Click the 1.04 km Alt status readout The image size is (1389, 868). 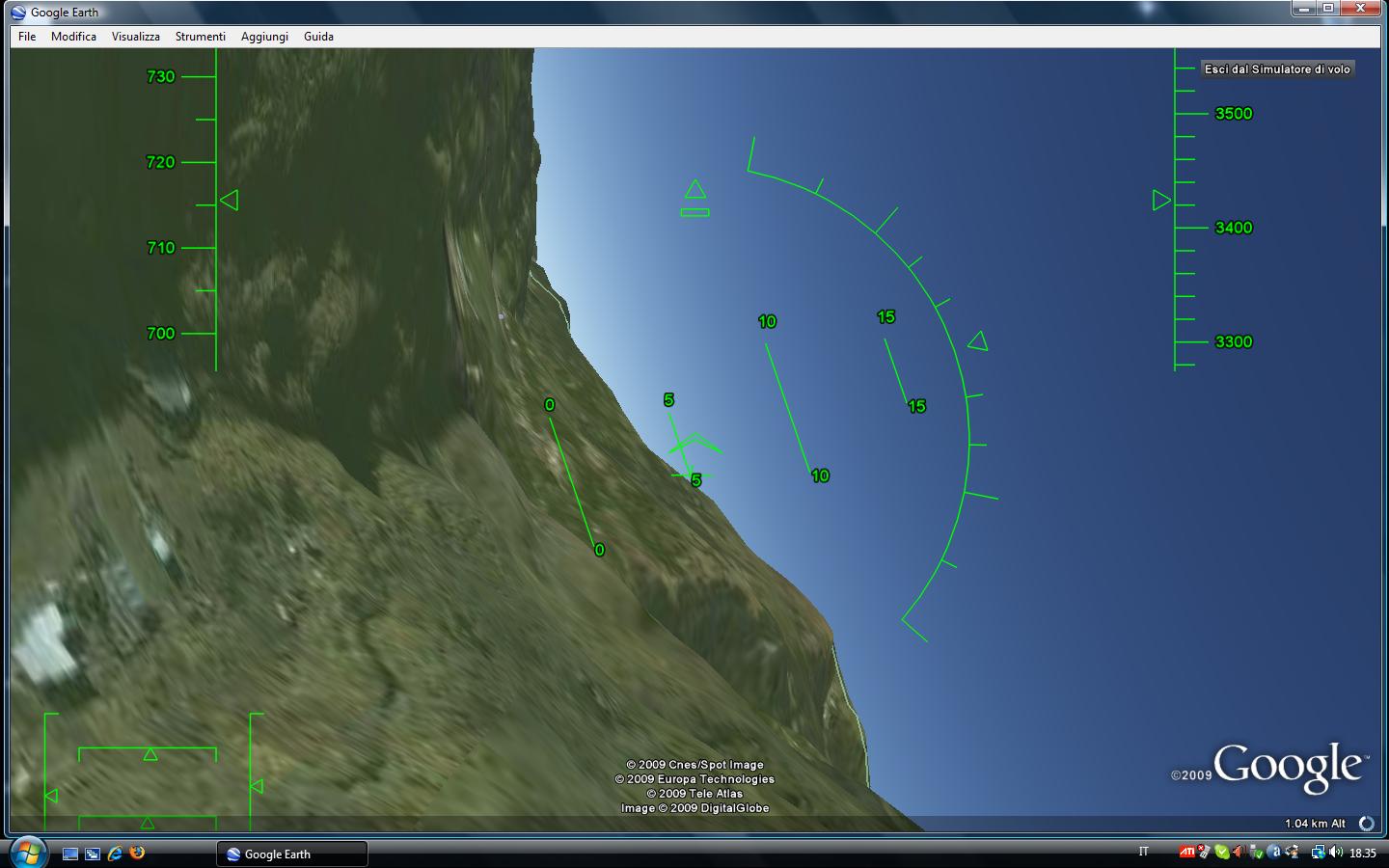point(1315,824)
